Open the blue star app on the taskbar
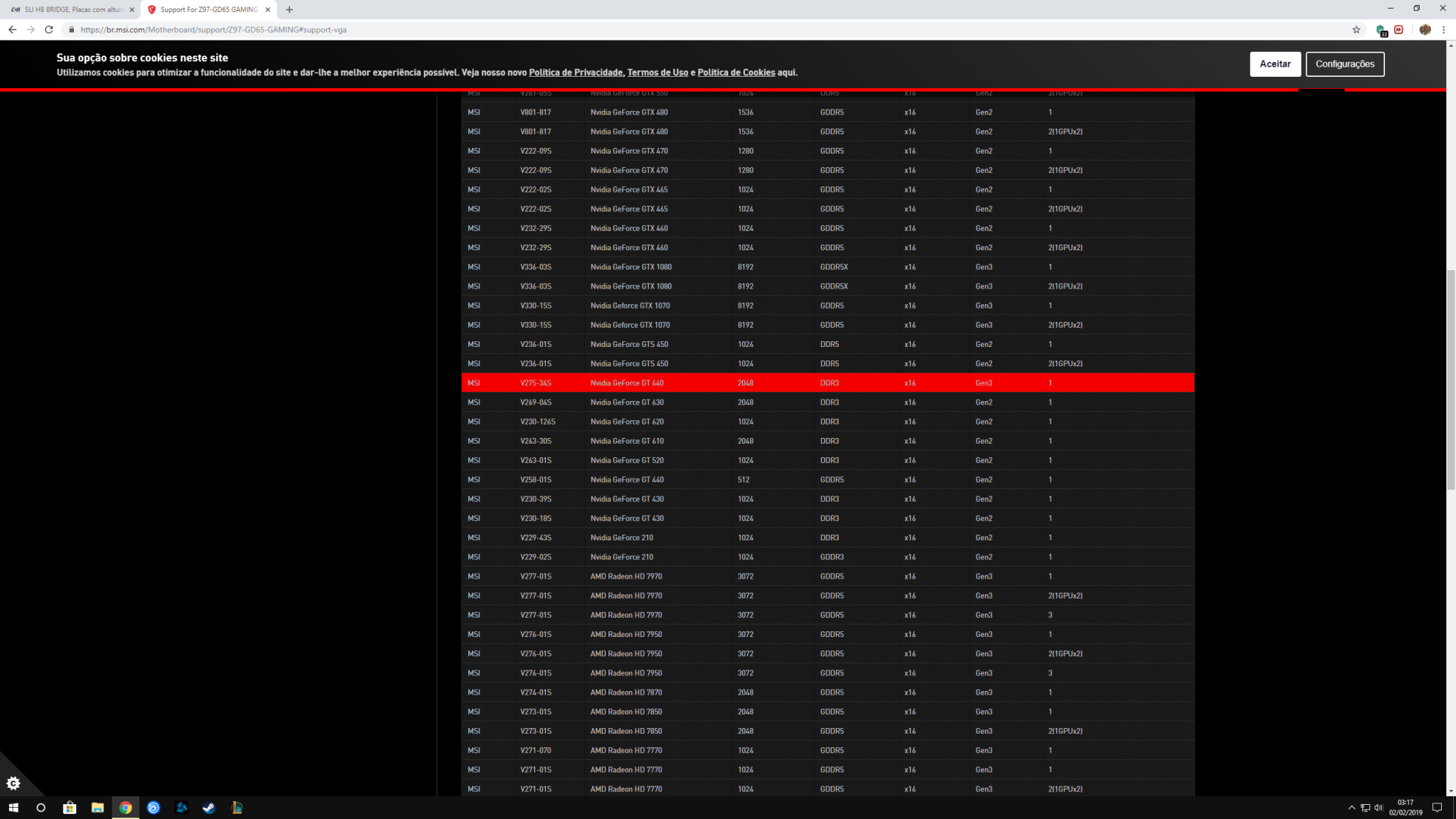The width and height of the screenshot is (1456, 819). [x=181, y=808]
